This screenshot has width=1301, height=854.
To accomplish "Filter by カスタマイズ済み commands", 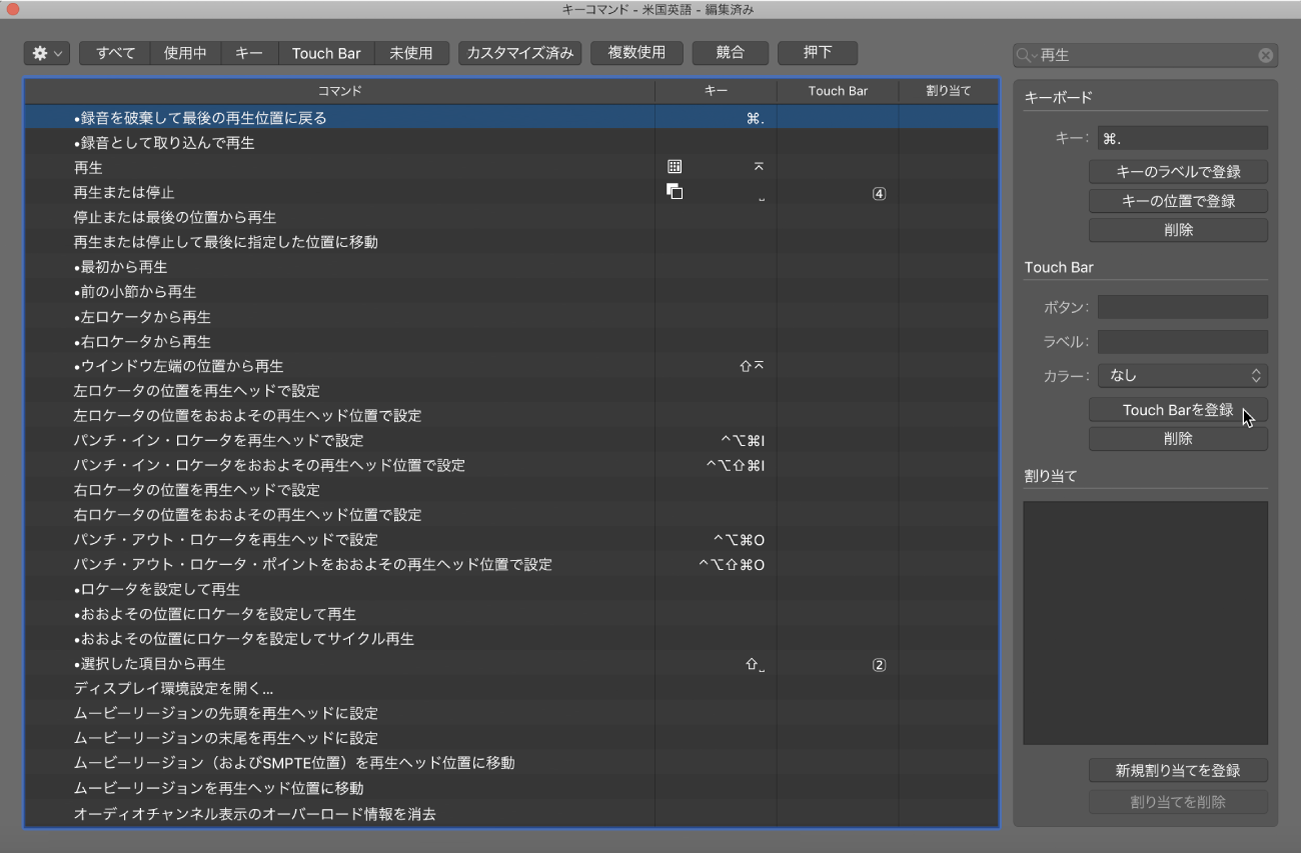I will (520, 53).
